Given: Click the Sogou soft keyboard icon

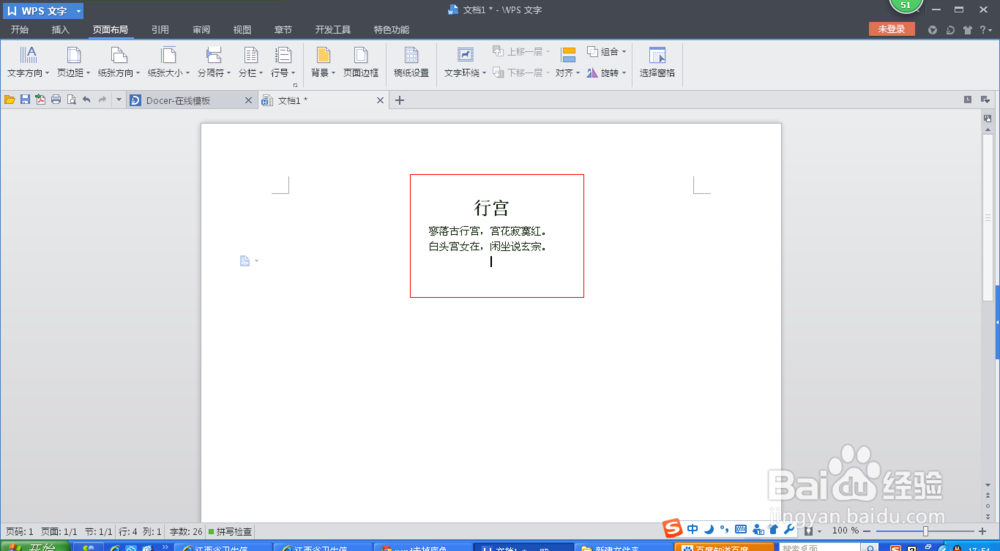Looking at the screenshot, I should coord(740,529).
